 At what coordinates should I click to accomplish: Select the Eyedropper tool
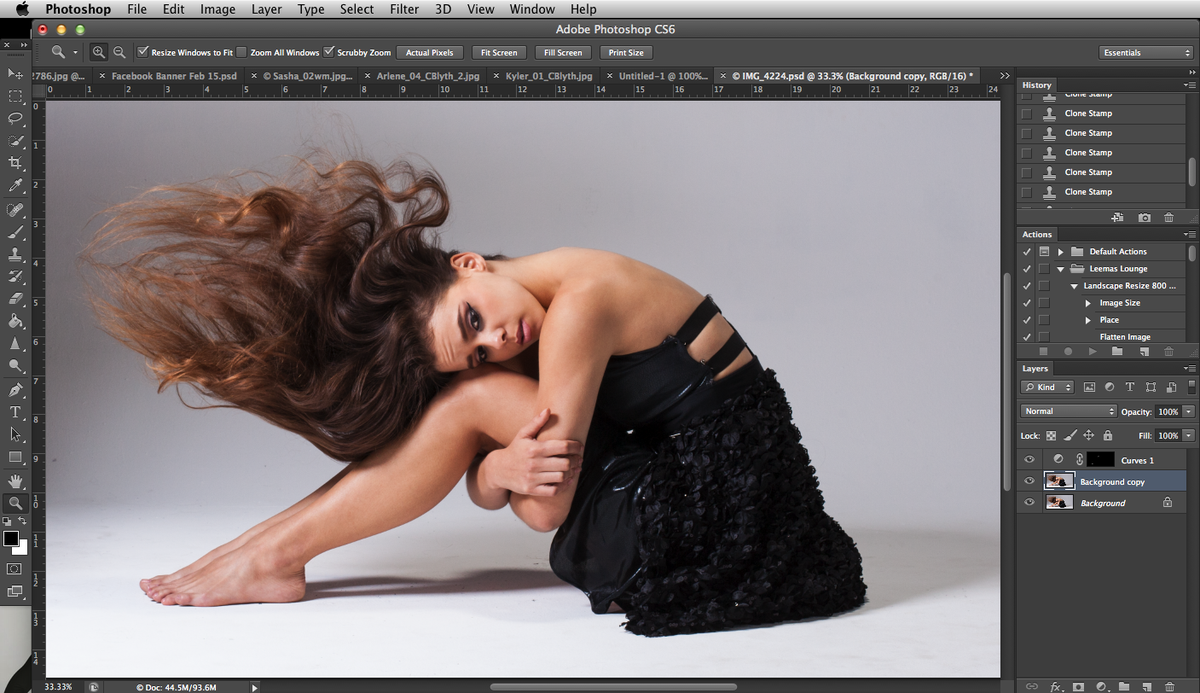tap(15, 186)
